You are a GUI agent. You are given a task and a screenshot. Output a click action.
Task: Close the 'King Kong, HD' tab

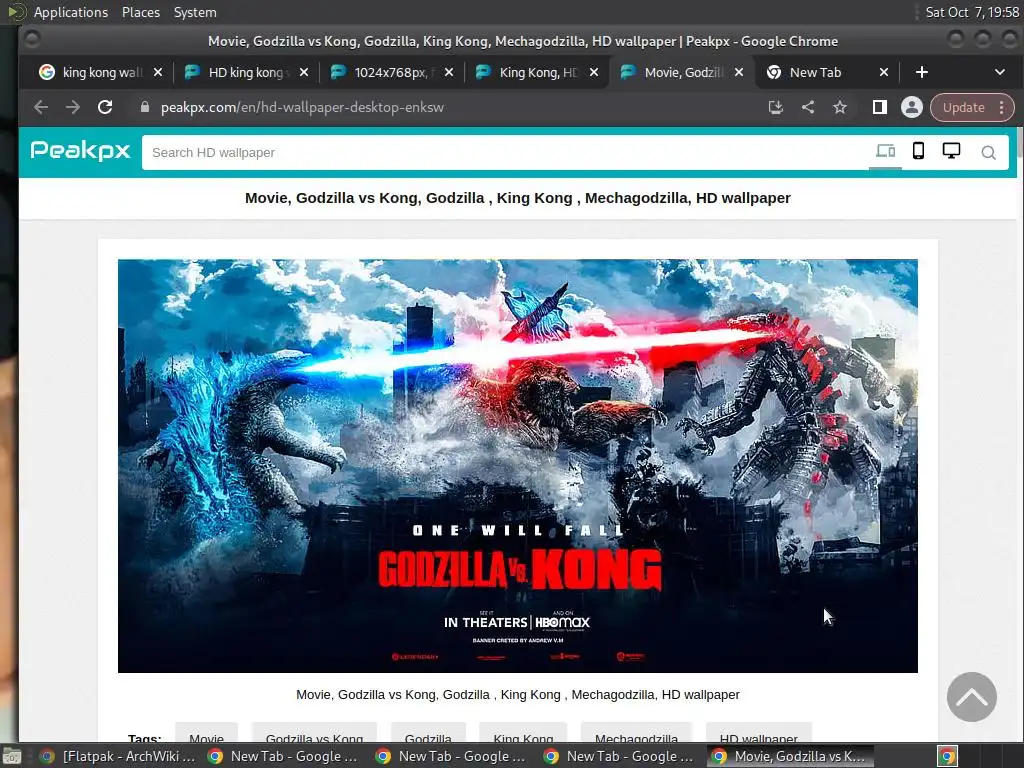coord(594,72)
